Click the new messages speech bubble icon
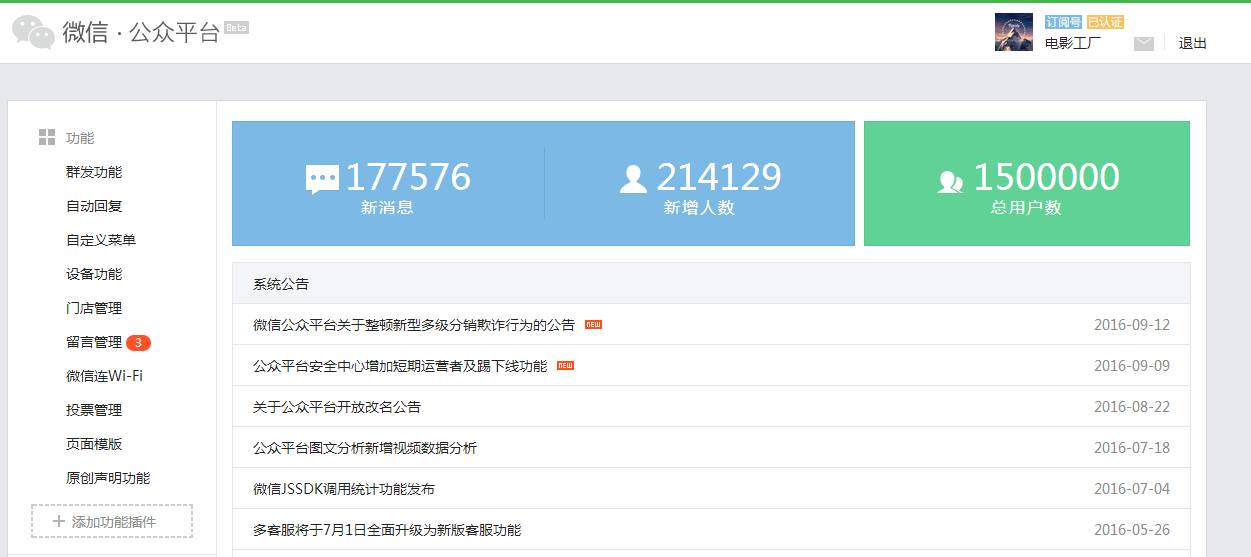This screenshot has width=1251, height=557. click(x=322, y=180)
